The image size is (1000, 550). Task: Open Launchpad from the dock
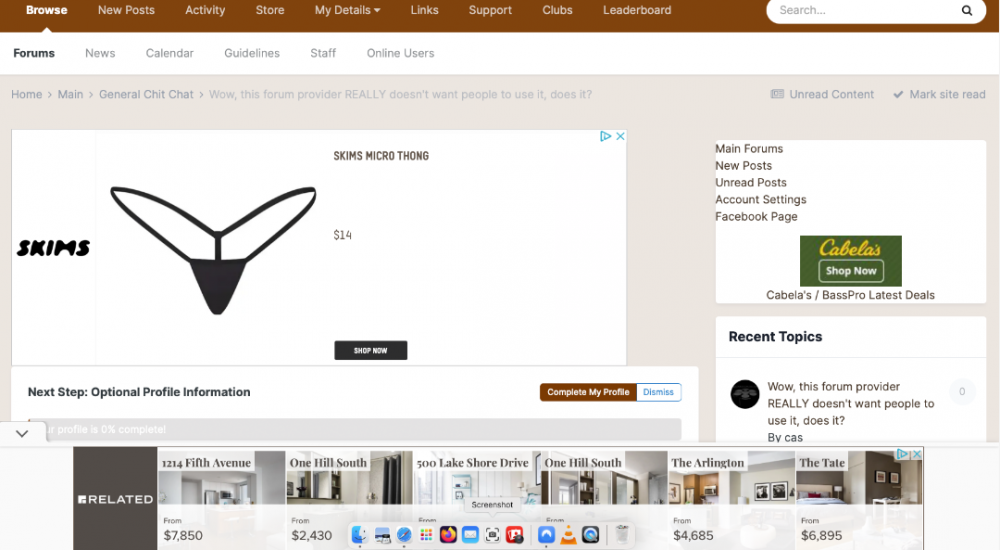coord(426,535)
